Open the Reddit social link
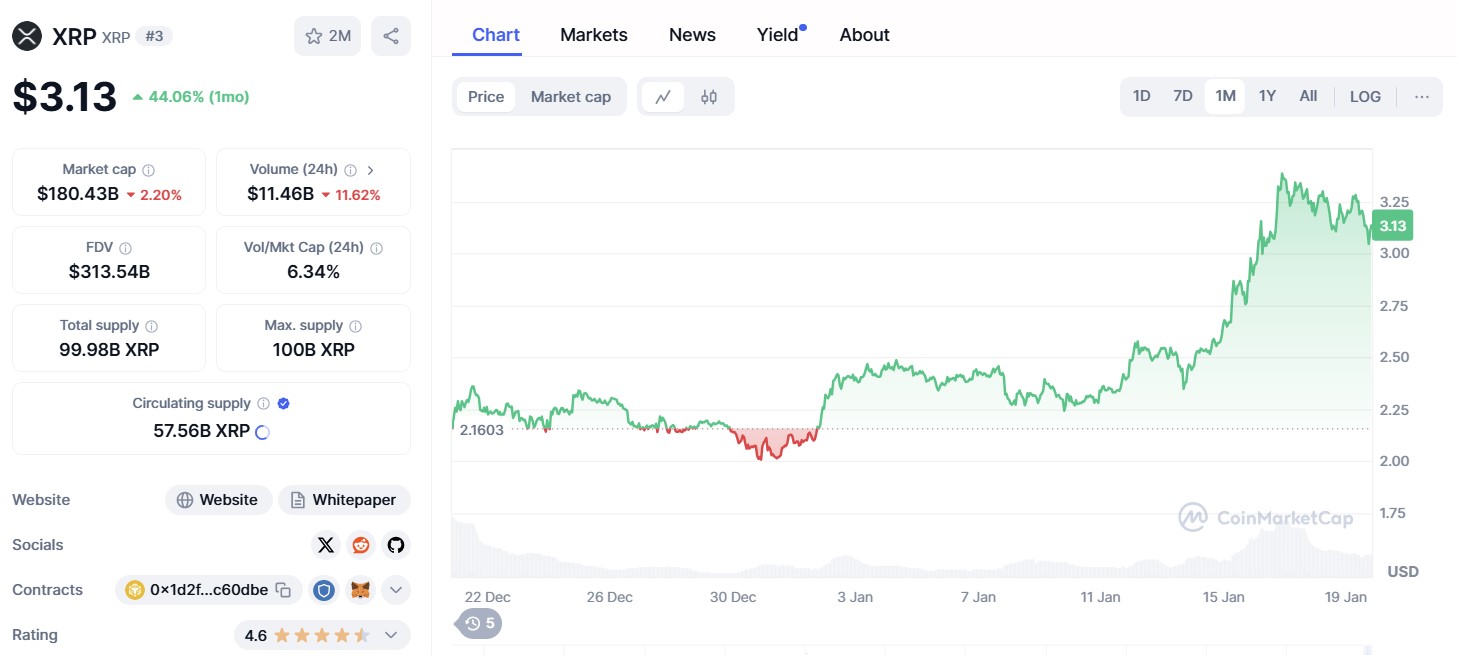1457x655 pixels. click(x=361, y=545)
